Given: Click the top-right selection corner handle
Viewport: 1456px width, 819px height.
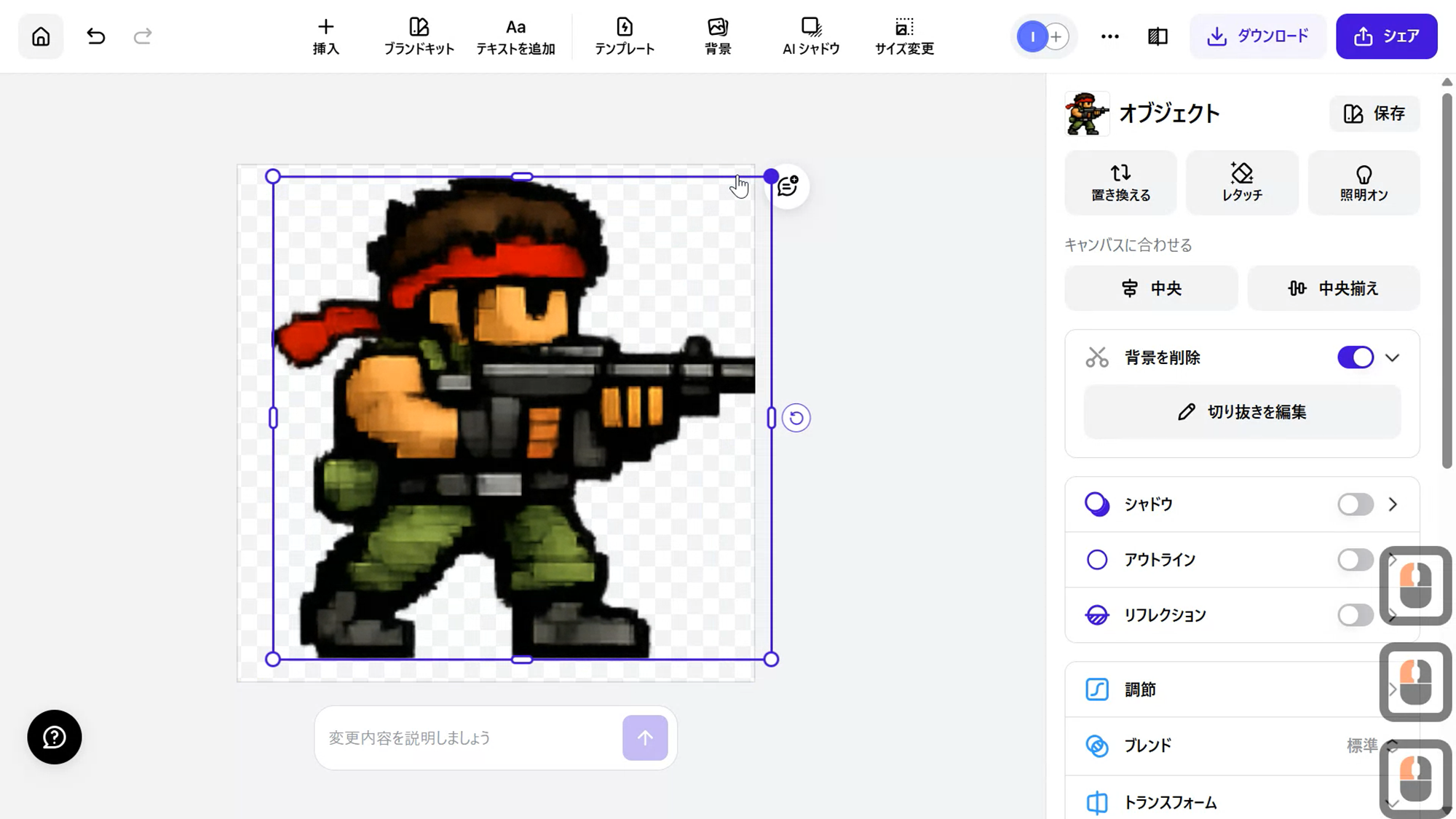Looking at the screenshot, I should point(771,176).
